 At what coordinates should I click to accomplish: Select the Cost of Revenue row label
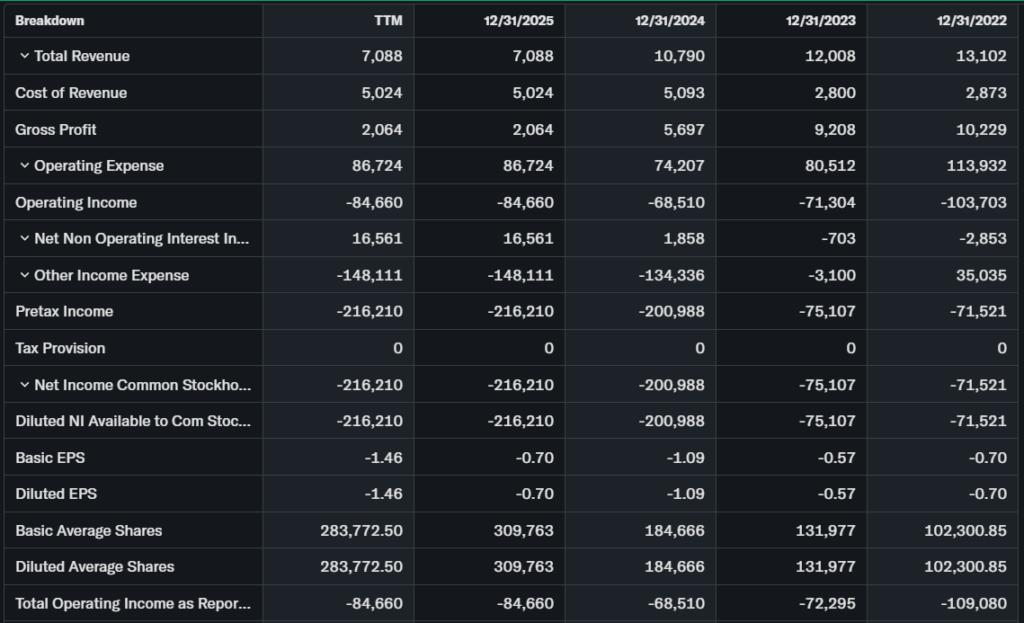[71, 93]
